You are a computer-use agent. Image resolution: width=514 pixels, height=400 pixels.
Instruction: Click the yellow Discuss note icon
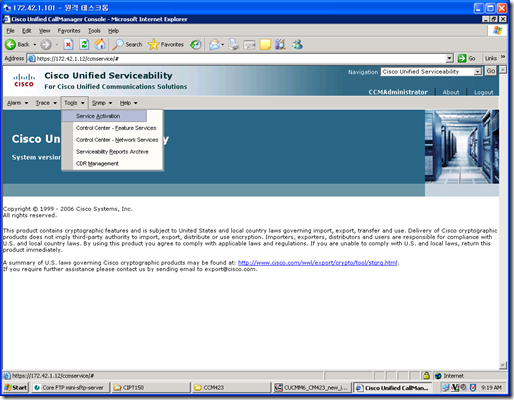[265, 44]
